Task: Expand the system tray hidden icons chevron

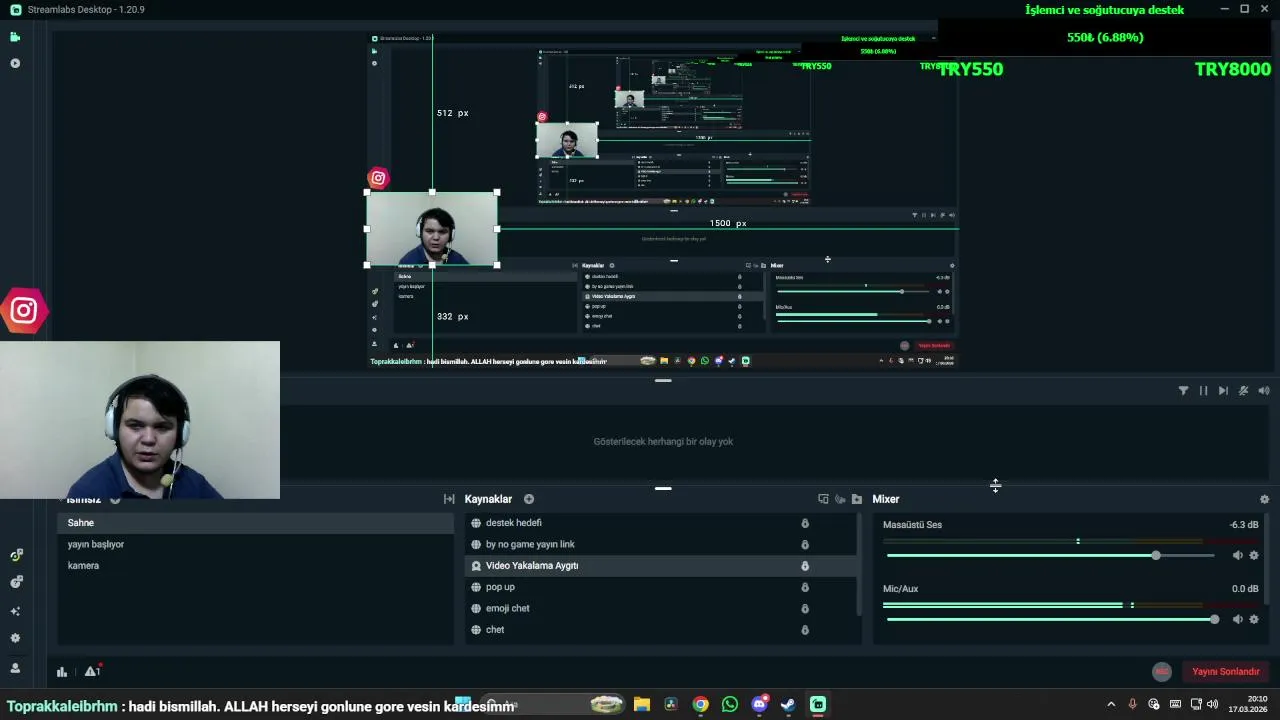Action: pos(1110,704)
